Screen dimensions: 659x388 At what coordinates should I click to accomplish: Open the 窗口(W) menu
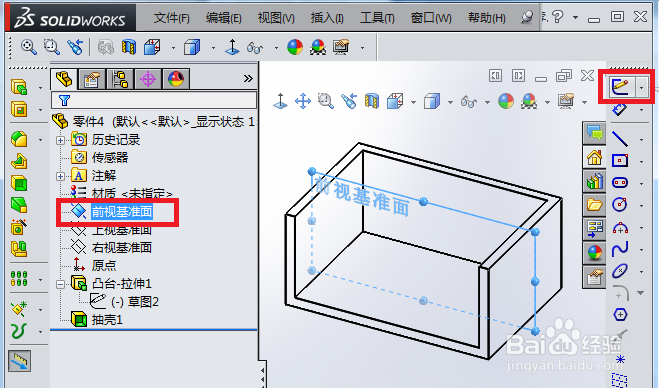coord(431,18)
